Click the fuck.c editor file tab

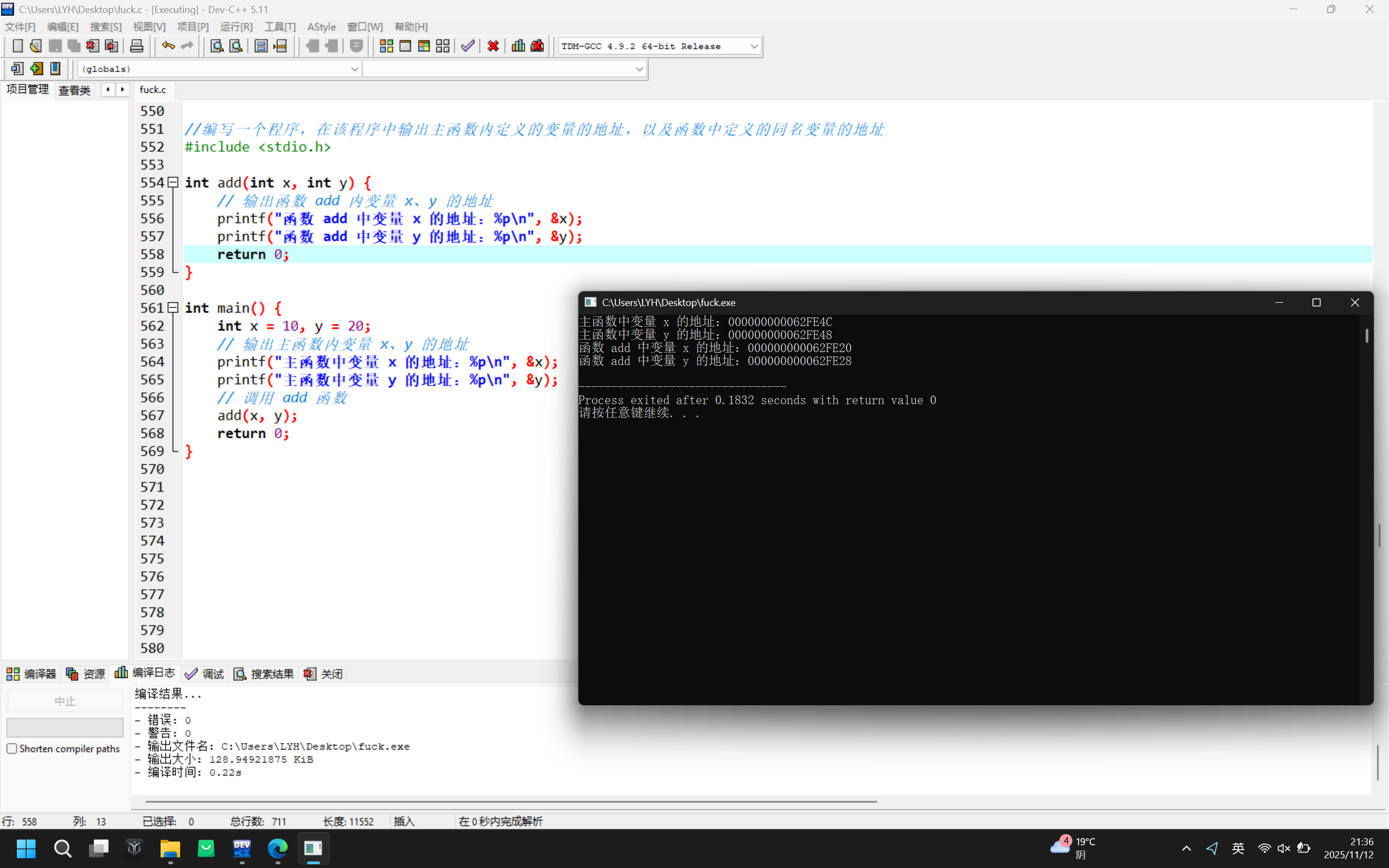click(x=152, y=90)
